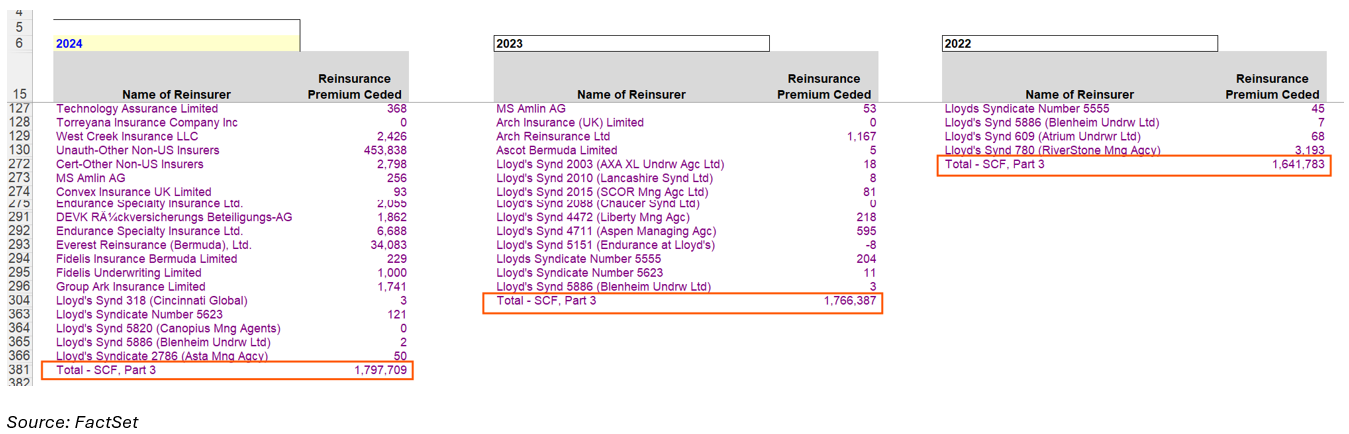The width and height of the screenshot is (1349, 434).
Task: Select Lloyd's Synd 2003 (AXA XL) cell
Action: click(610, 164)
